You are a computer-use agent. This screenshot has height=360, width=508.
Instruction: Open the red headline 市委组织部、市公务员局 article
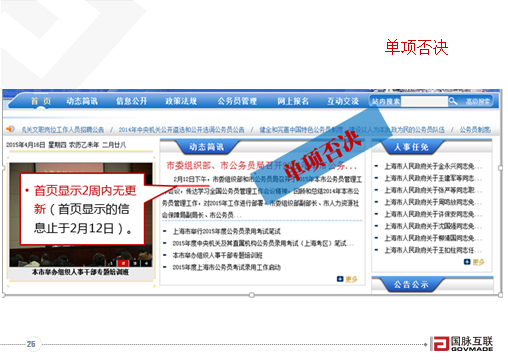pos(262,165)
